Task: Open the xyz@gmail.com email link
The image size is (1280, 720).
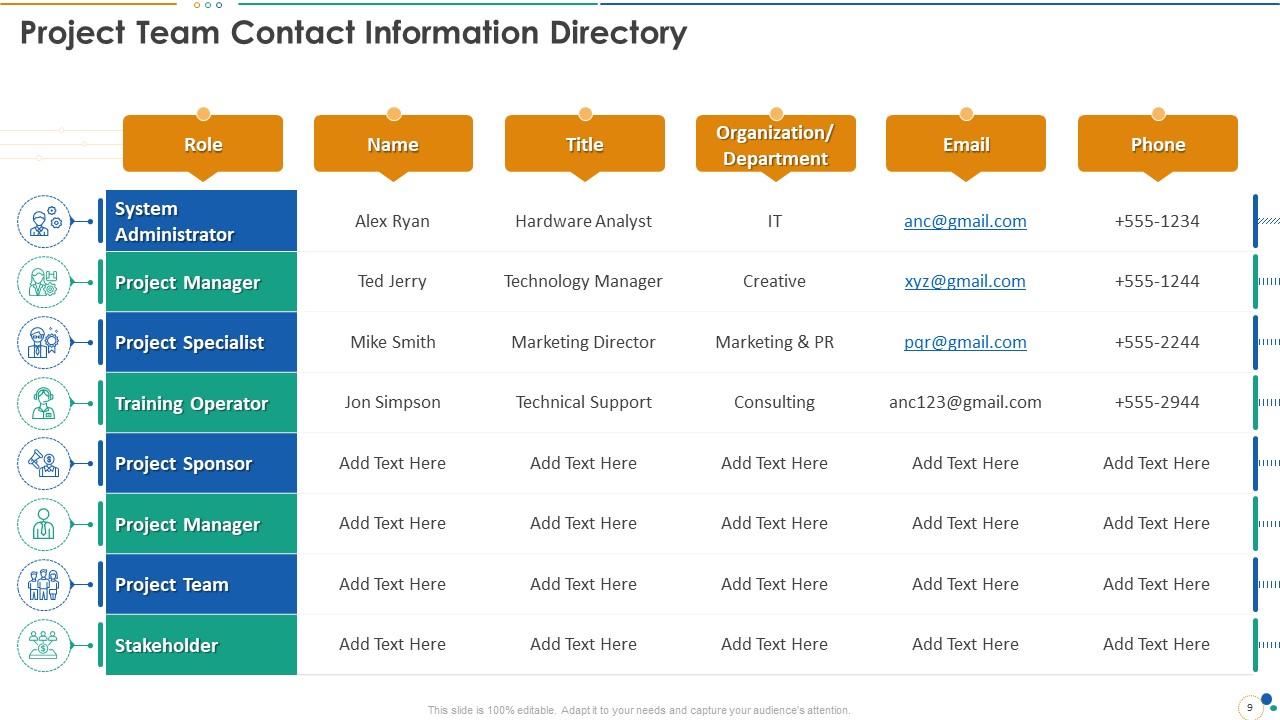Action: pos(965,281)
